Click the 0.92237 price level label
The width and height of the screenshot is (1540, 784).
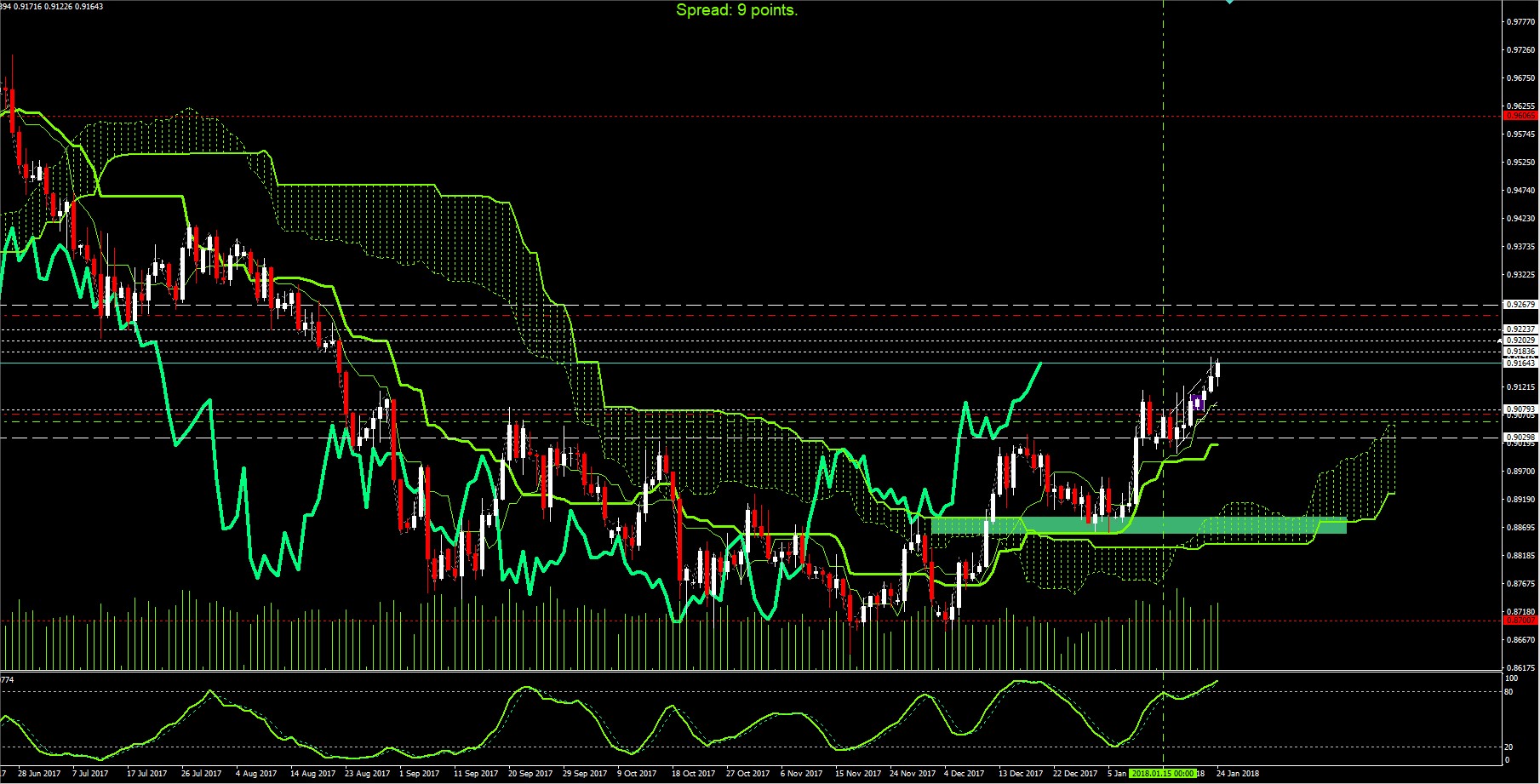tap(1520, 329)
